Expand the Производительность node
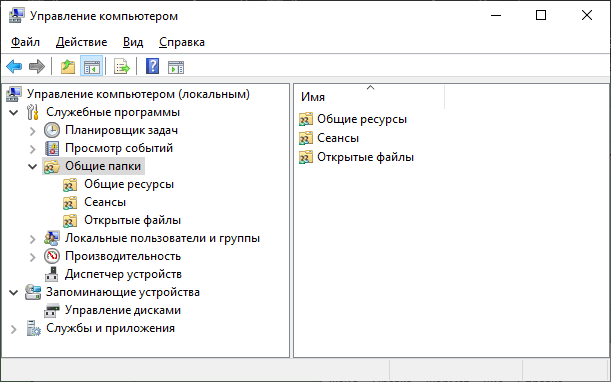This screenshot has height=382, width=611. pos(33,256)
